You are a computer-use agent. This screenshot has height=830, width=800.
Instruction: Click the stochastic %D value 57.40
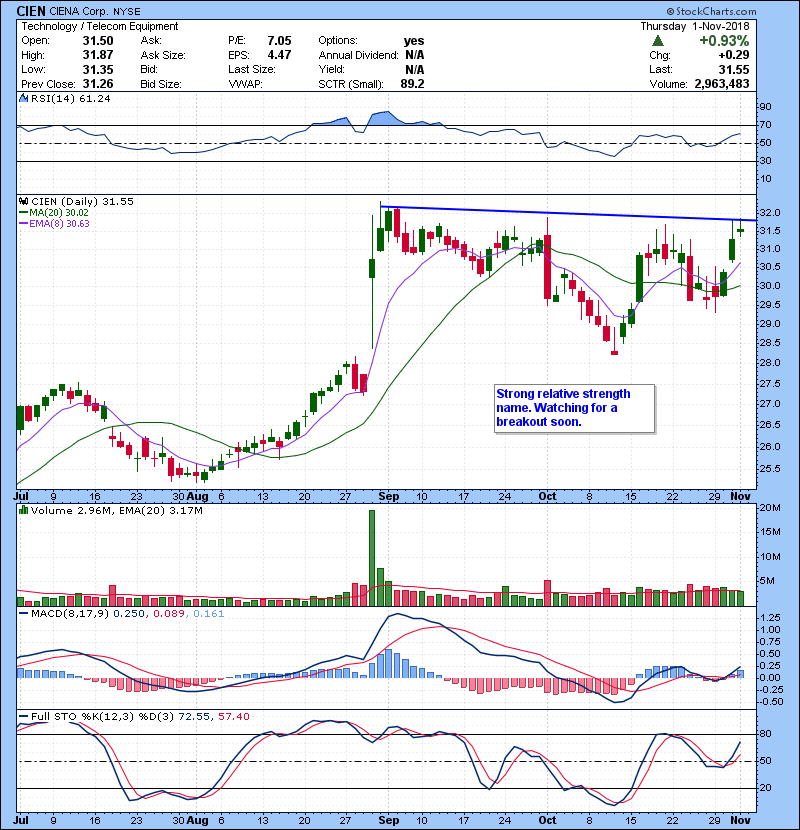click(x=234, y=716)
